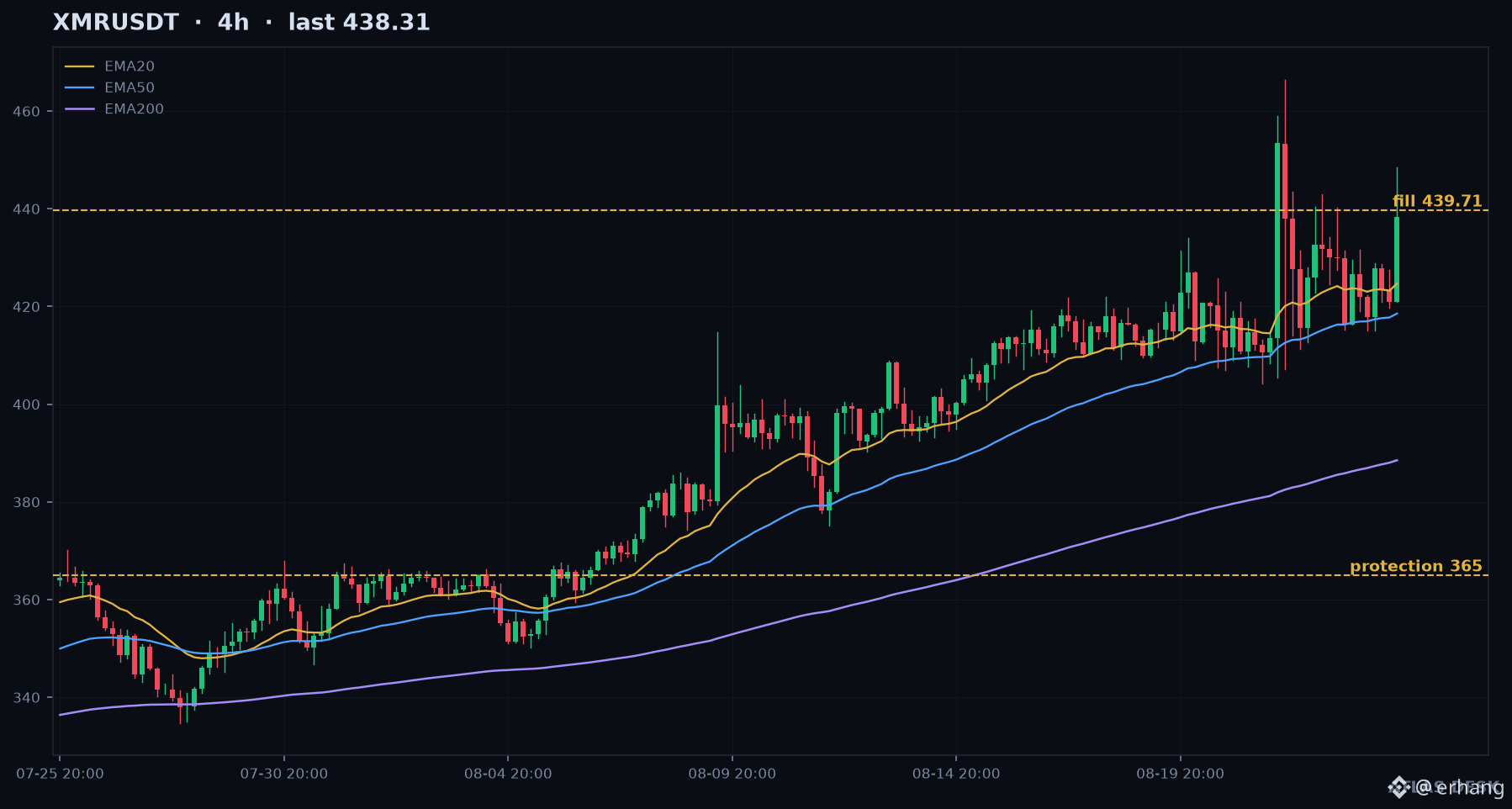Click the 400 price axis label
The image size is (1512, 809).
tap(27, 404)
